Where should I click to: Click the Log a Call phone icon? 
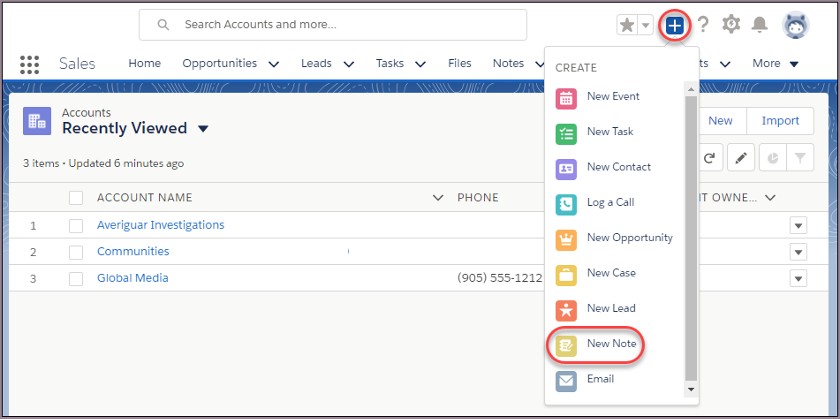(x=566, y=205)
